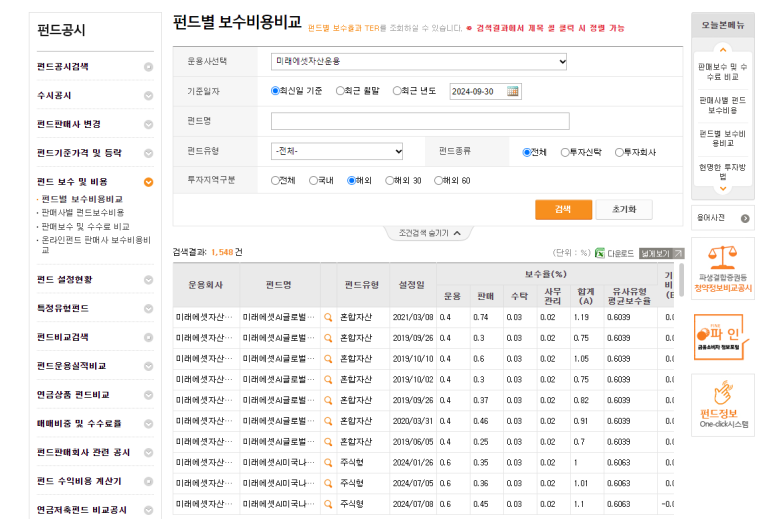Click the 초기화 reset button
Screen dimensions: 773x519
pos(624,209)
